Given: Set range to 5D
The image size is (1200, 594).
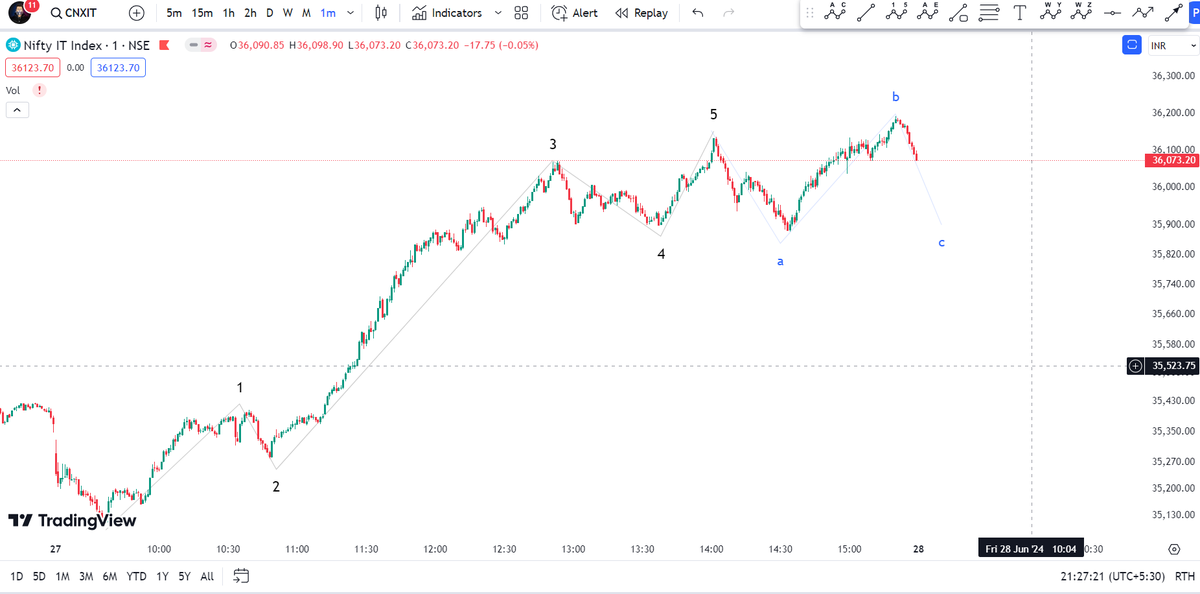Looking at the screenshot, I should [x=39, y=576].
